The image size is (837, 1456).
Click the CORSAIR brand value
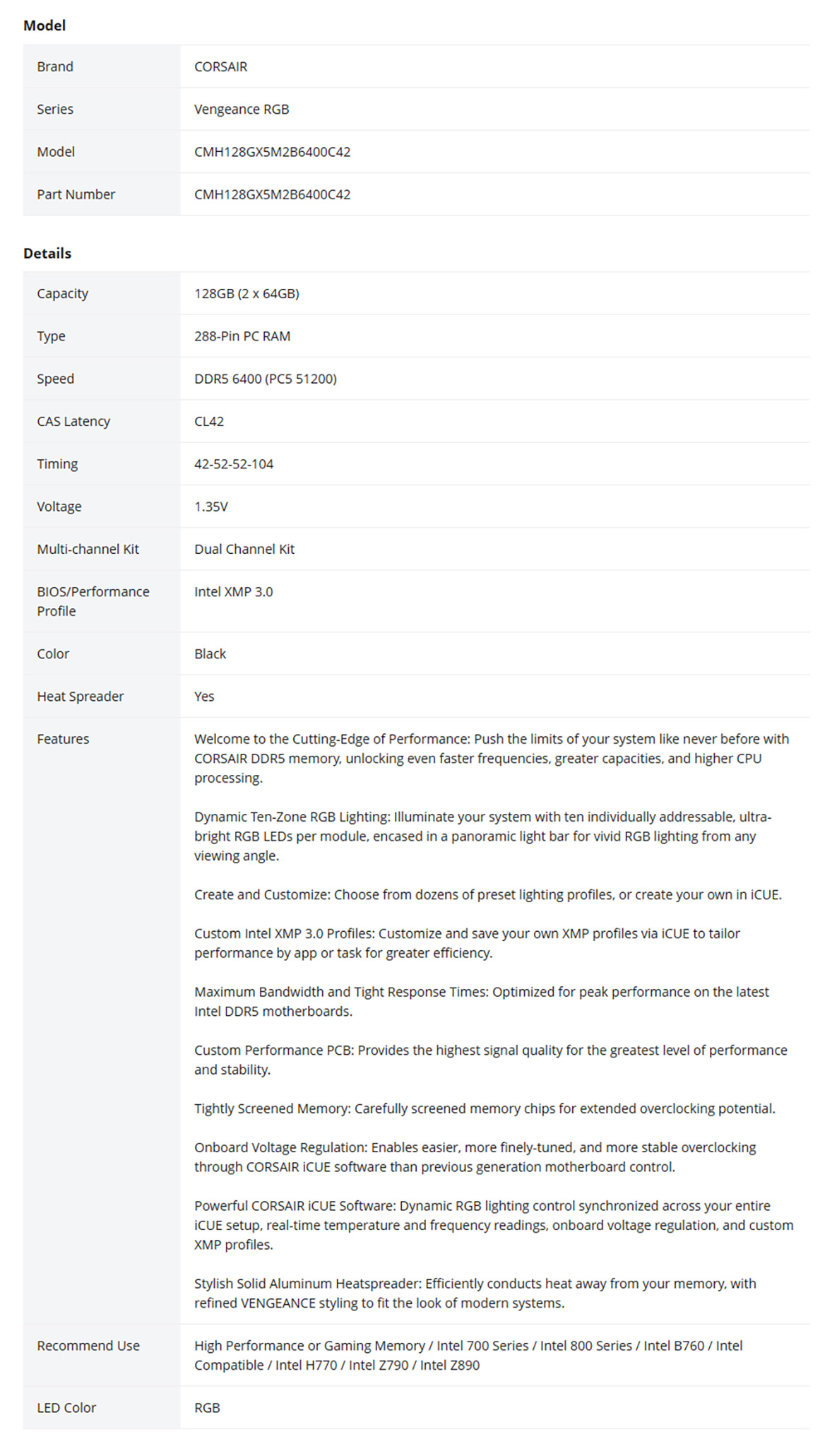click(220, 66)
